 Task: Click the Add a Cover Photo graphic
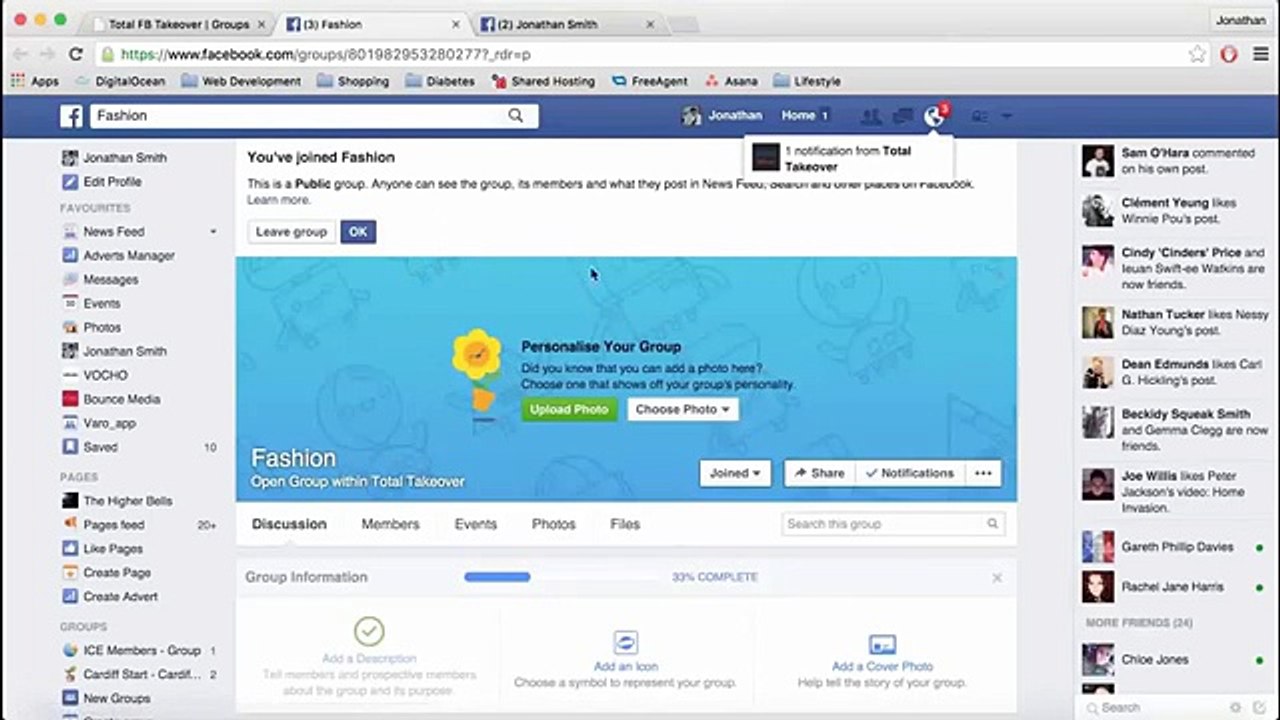tap(882, 643)
